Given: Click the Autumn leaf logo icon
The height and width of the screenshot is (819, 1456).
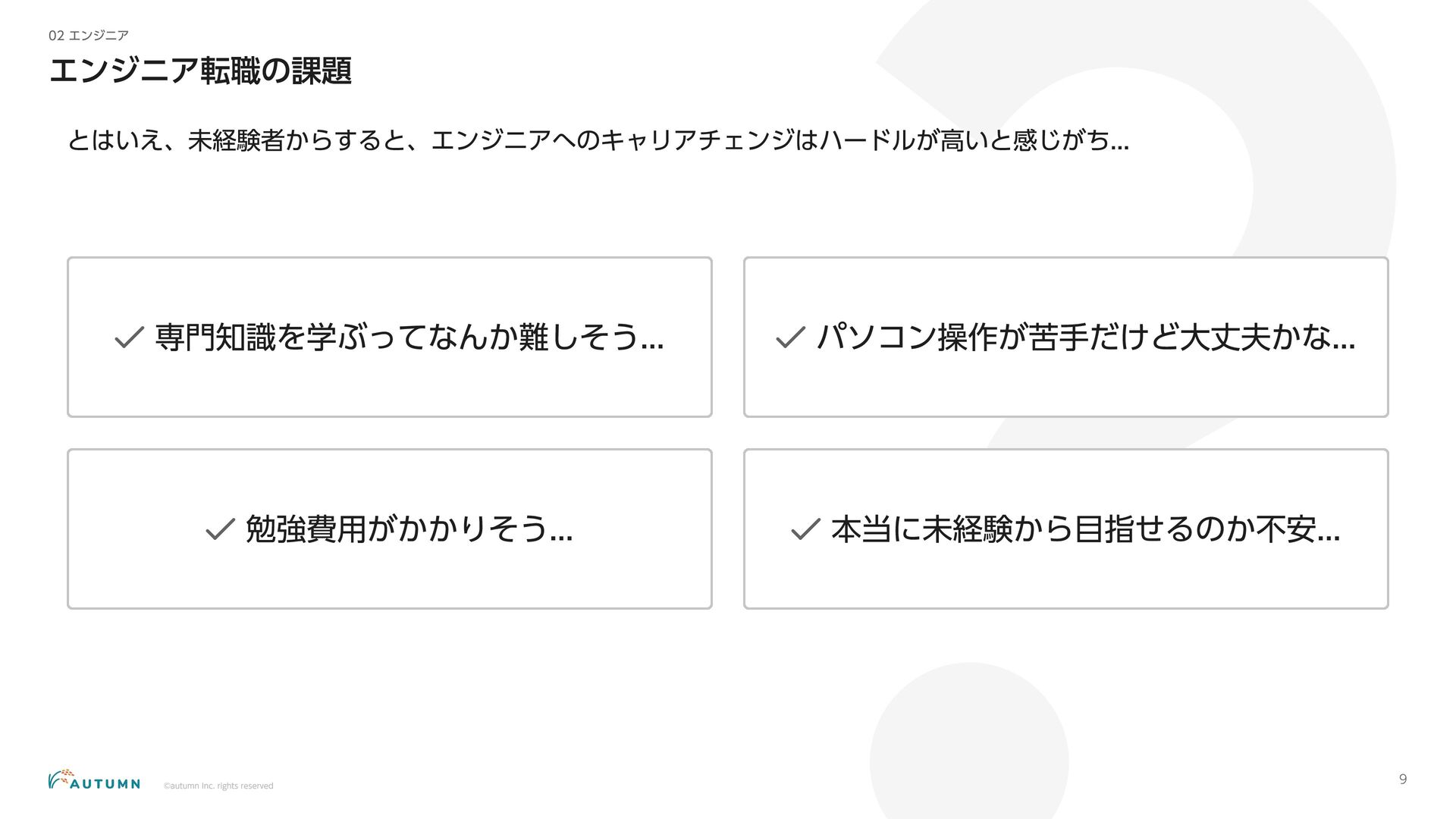Looking at the screenshot, I should click(61, 778).
